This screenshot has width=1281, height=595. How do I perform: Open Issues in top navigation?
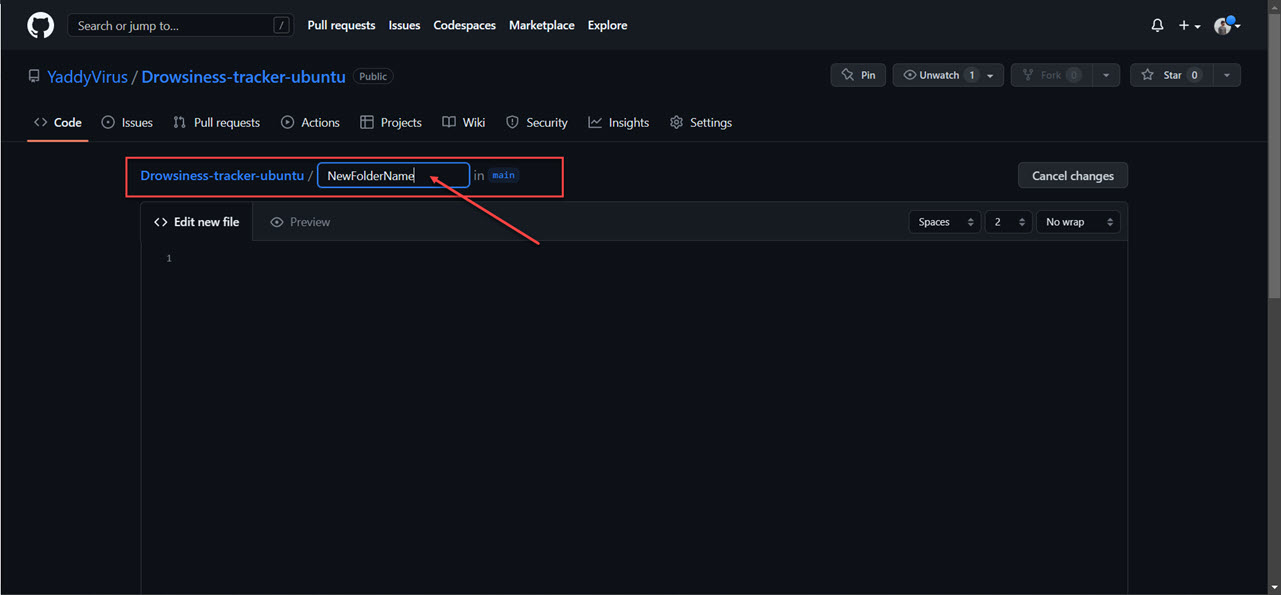click(x=404, y=25)
